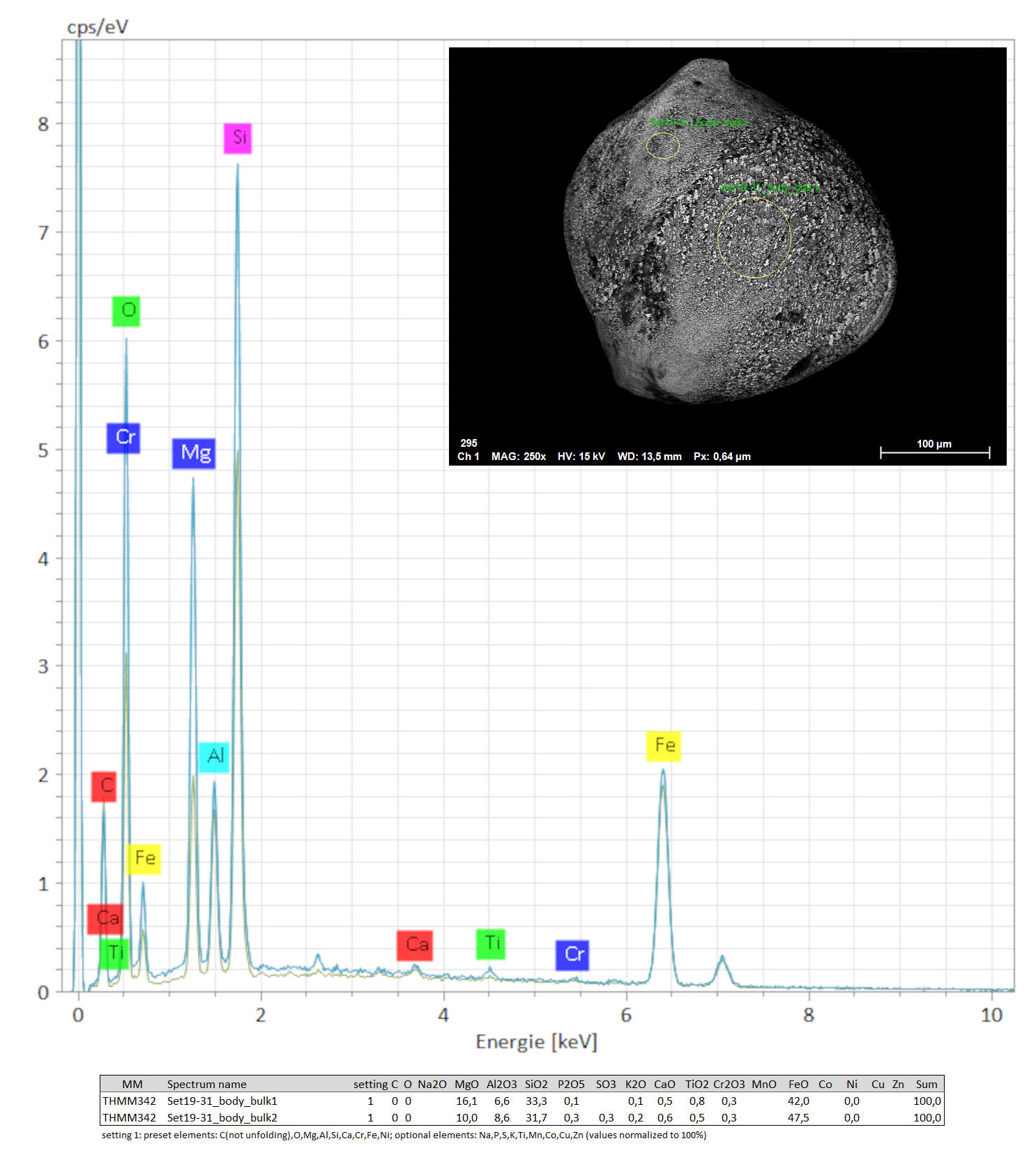Viewport: 1036px width, 1171px height.
Task: Click the large yellow bulk1 circle on SEM image
Action: tap(754, 238)
